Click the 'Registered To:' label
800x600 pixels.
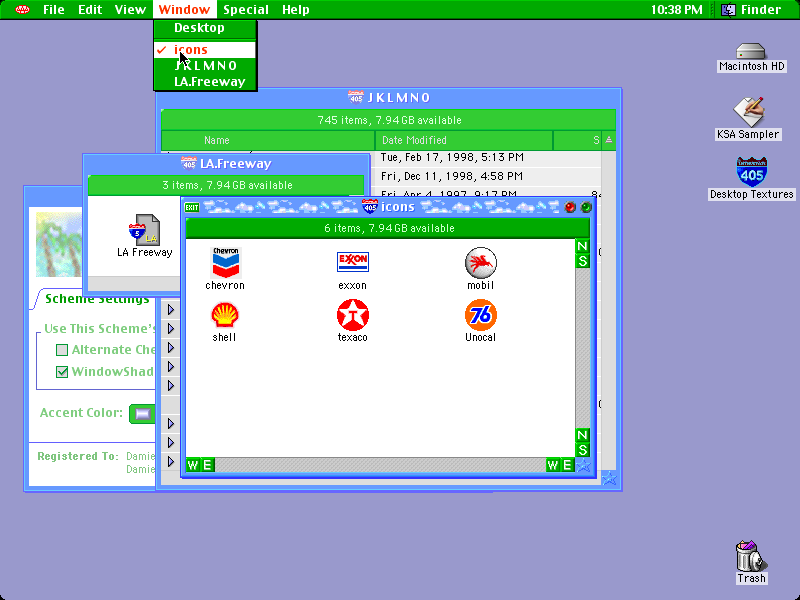pyautogui.click(x=78, y=456)
